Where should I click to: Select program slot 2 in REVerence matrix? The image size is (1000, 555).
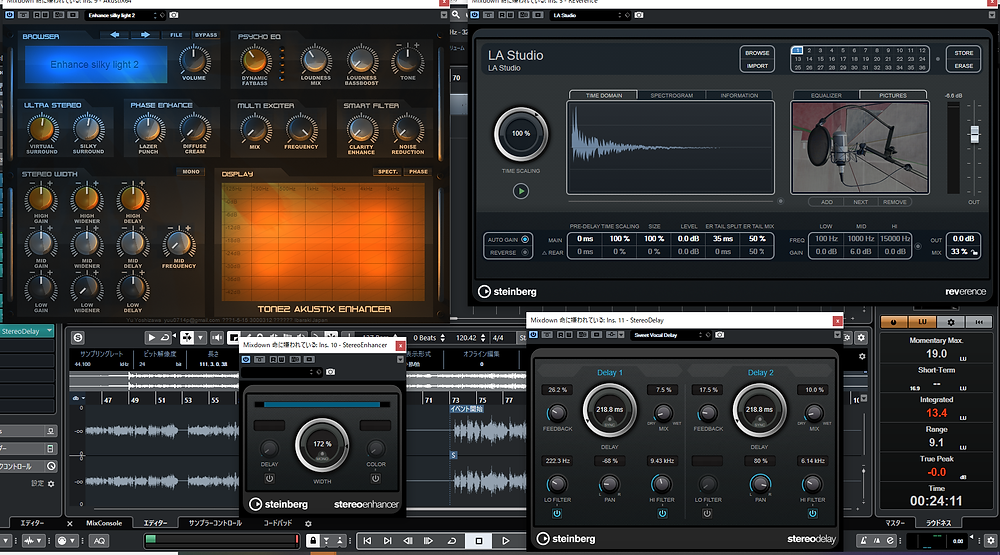[x=809, y=50]
